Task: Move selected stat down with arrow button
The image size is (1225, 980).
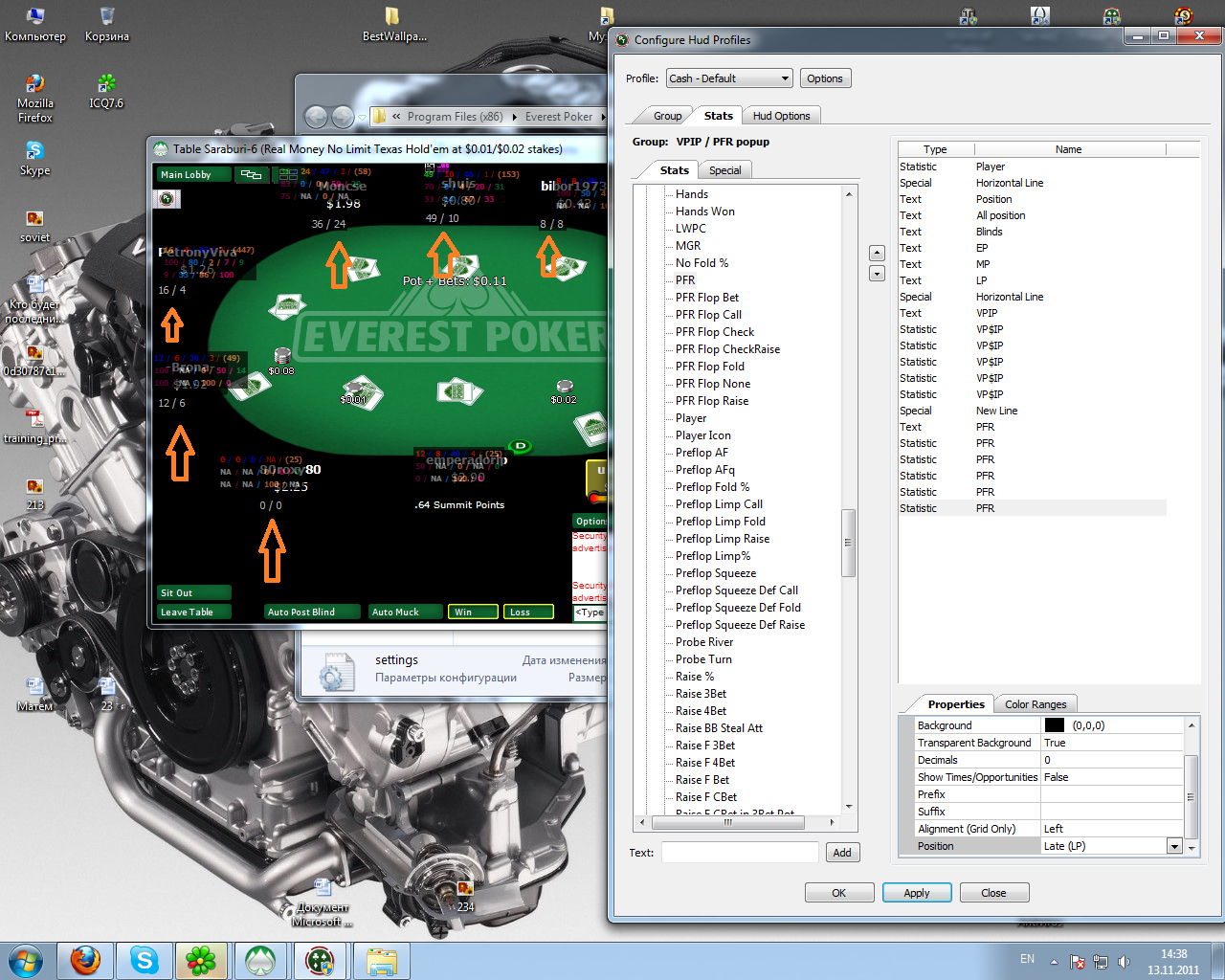Action: tap(877, 274)
